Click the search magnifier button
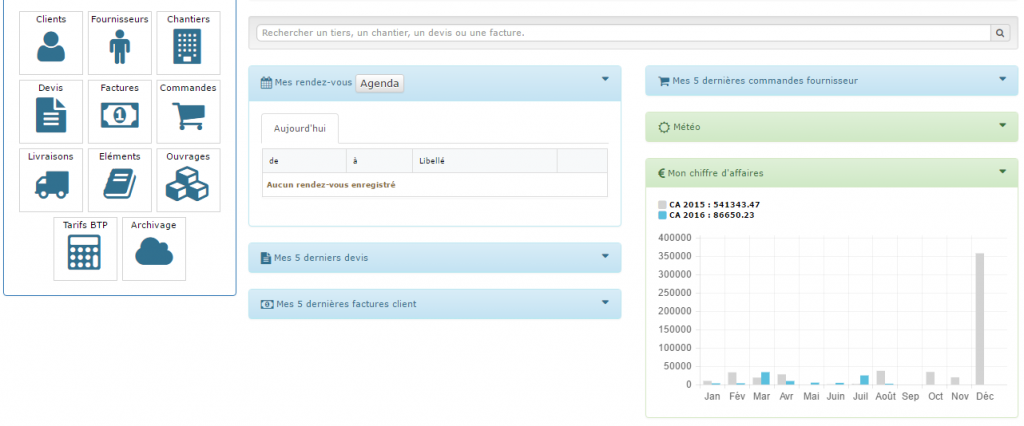The image size is (1024, 426). (1000, 33)
